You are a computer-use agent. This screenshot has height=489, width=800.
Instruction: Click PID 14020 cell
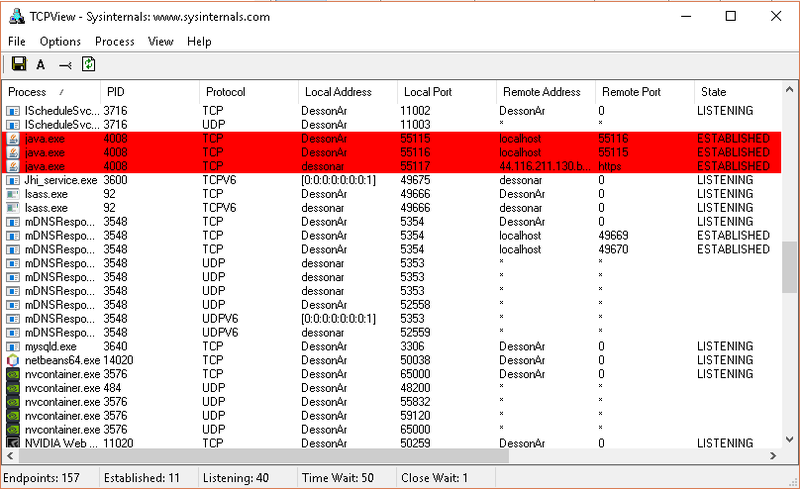pos(118,360)
